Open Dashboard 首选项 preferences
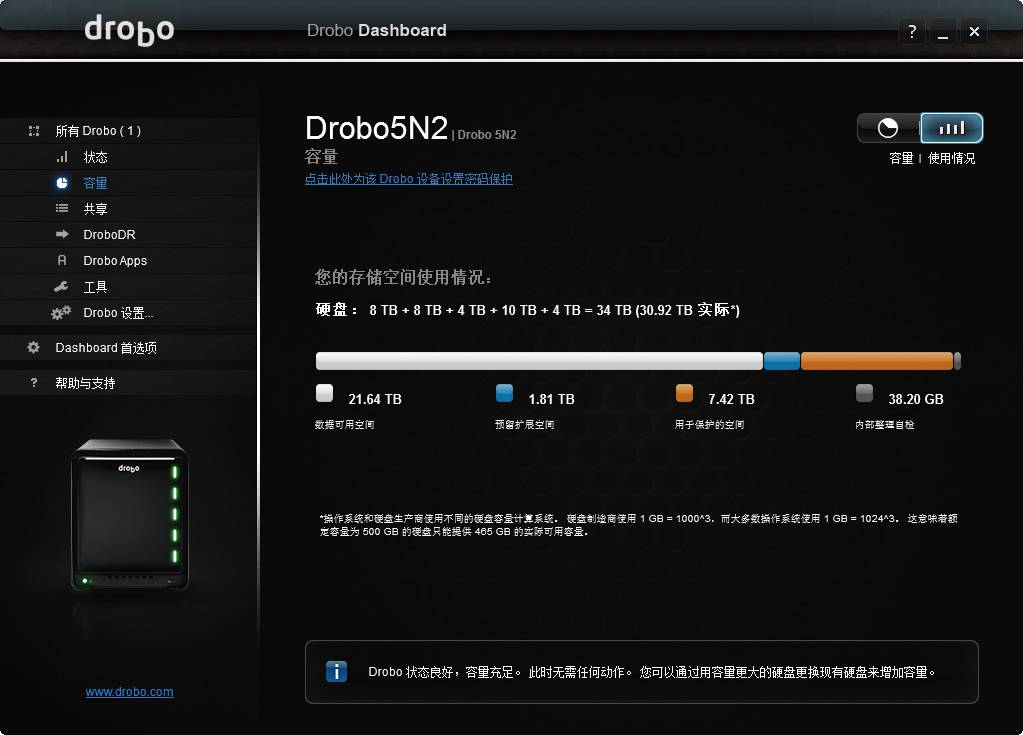Screen dimensions: 1023x735 tap(129, 348)
